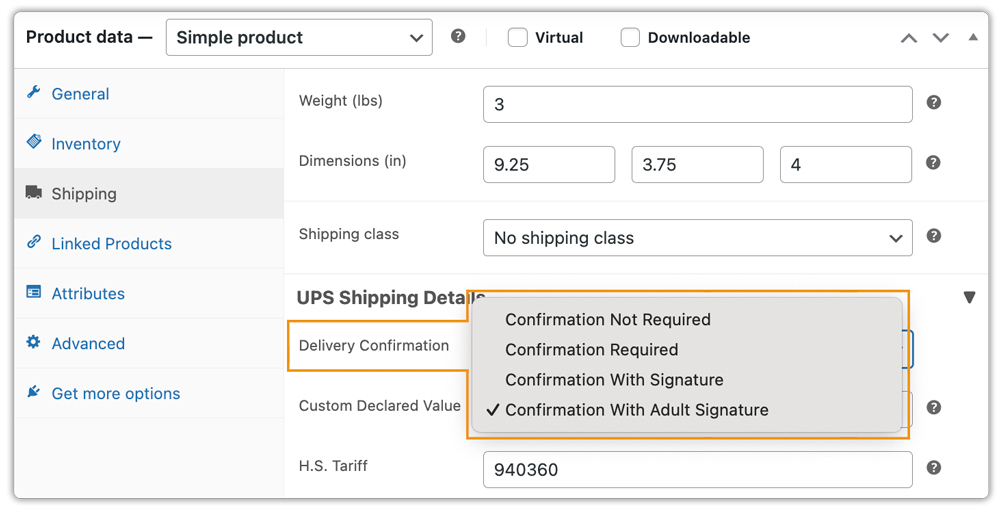
Task: Click the H.S. Tariff field 940360
Action: (698, 470)
